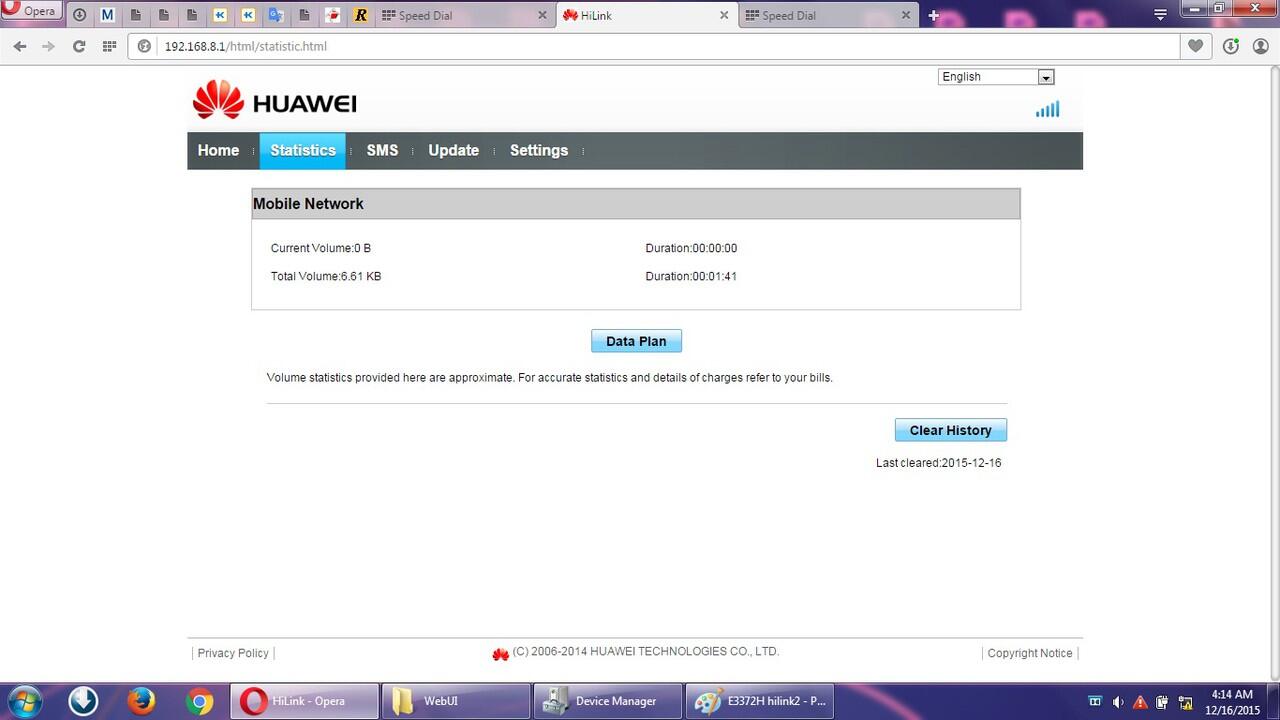Image resolution: width=1280 pixels, height=720 pixels.
Task: Go to the Home menu
Action: [x=218, y=150]
